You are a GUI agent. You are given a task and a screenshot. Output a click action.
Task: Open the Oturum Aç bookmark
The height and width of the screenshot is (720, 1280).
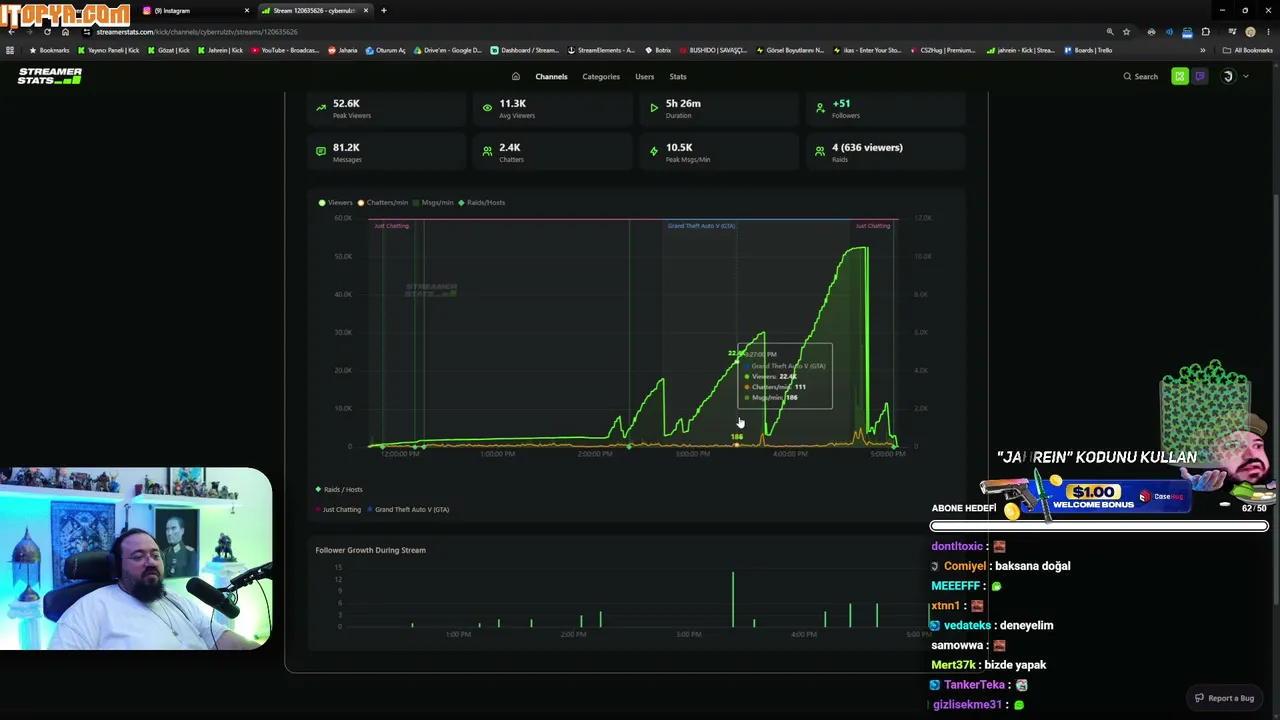386,50
